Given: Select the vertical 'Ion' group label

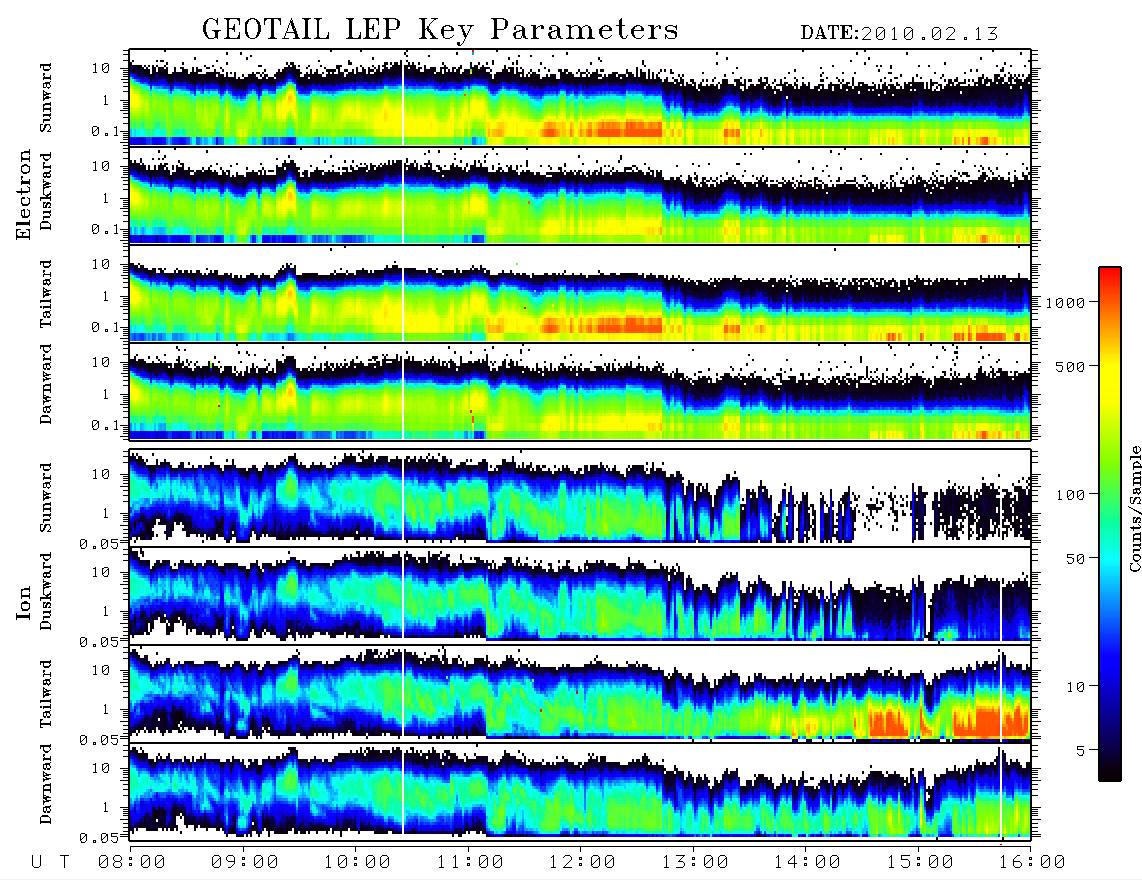Looking at the screenshot, I should point(24,604).
